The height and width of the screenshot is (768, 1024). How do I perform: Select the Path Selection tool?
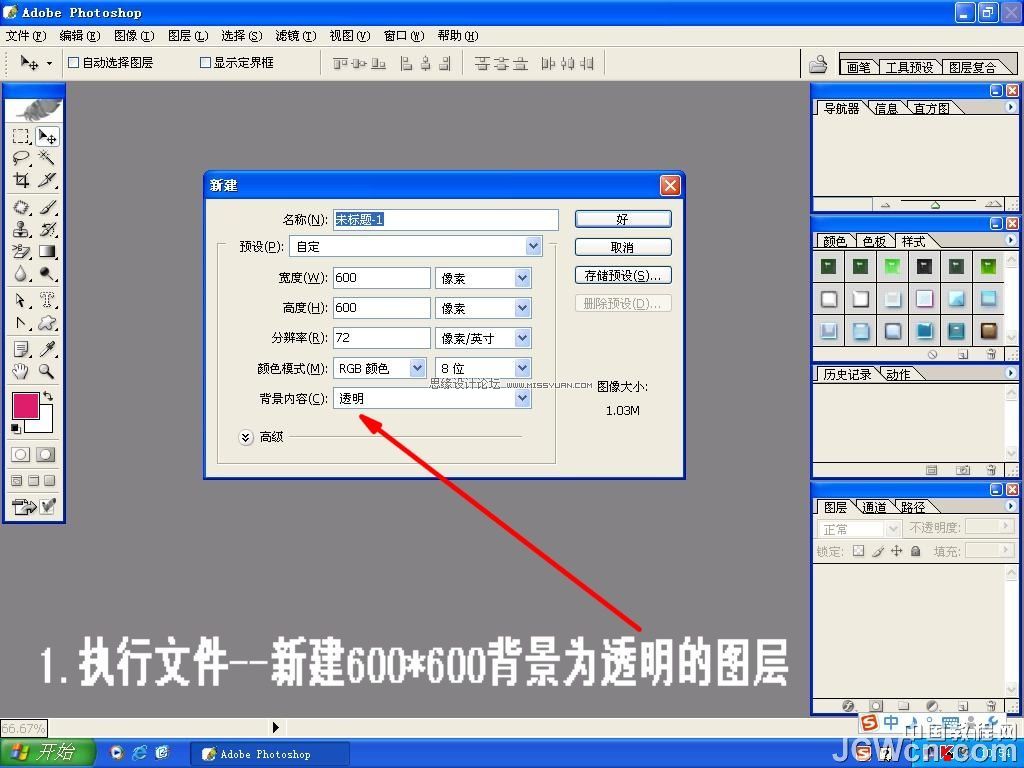tap(21, 300)
